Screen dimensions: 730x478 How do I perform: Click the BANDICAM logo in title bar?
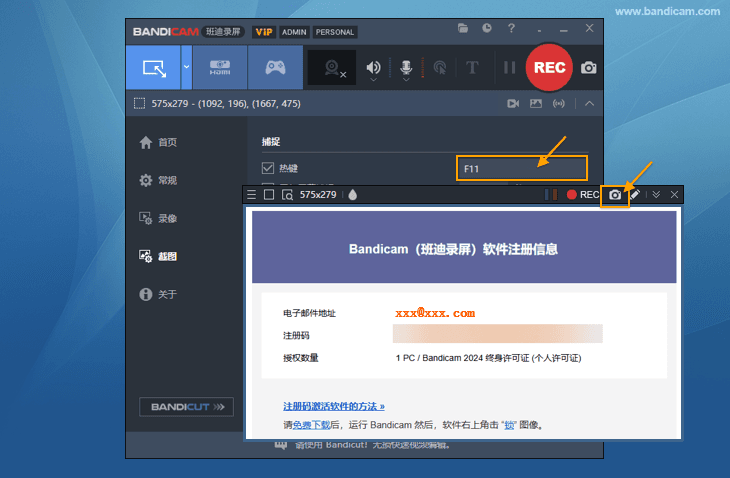166,32
